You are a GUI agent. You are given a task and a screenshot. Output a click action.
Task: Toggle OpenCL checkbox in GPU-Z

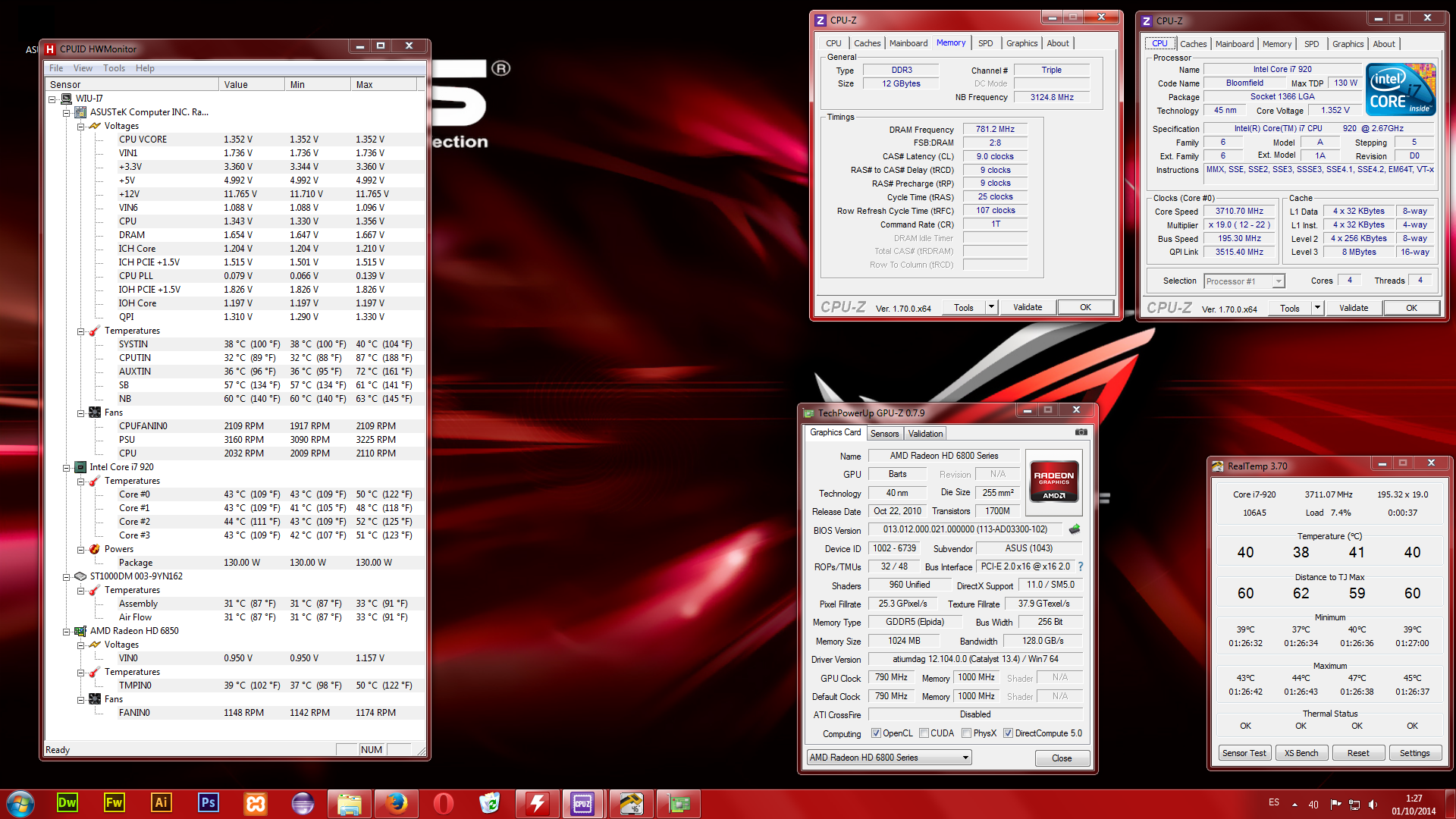(x=876, y=733)
